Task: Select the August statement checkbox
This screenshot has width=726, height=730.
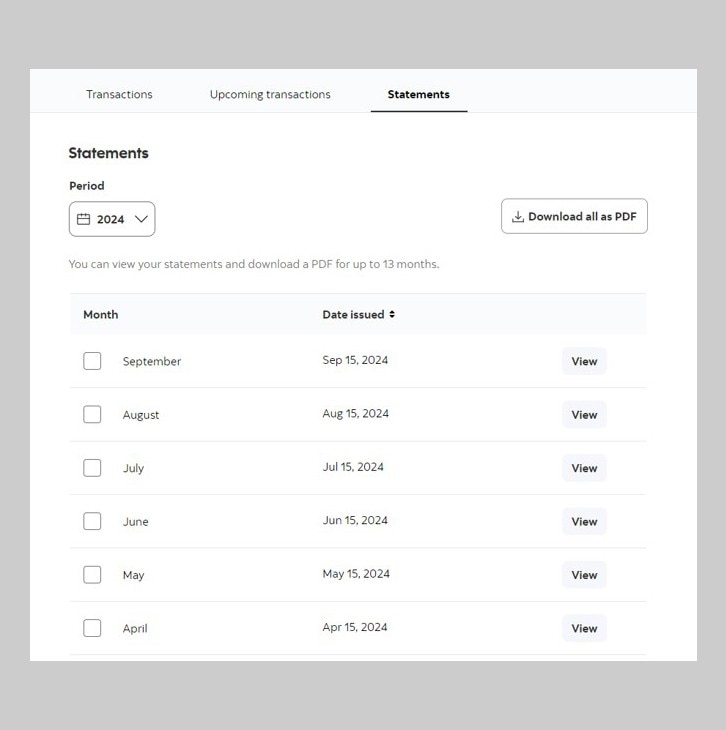Action: (92, 414)
